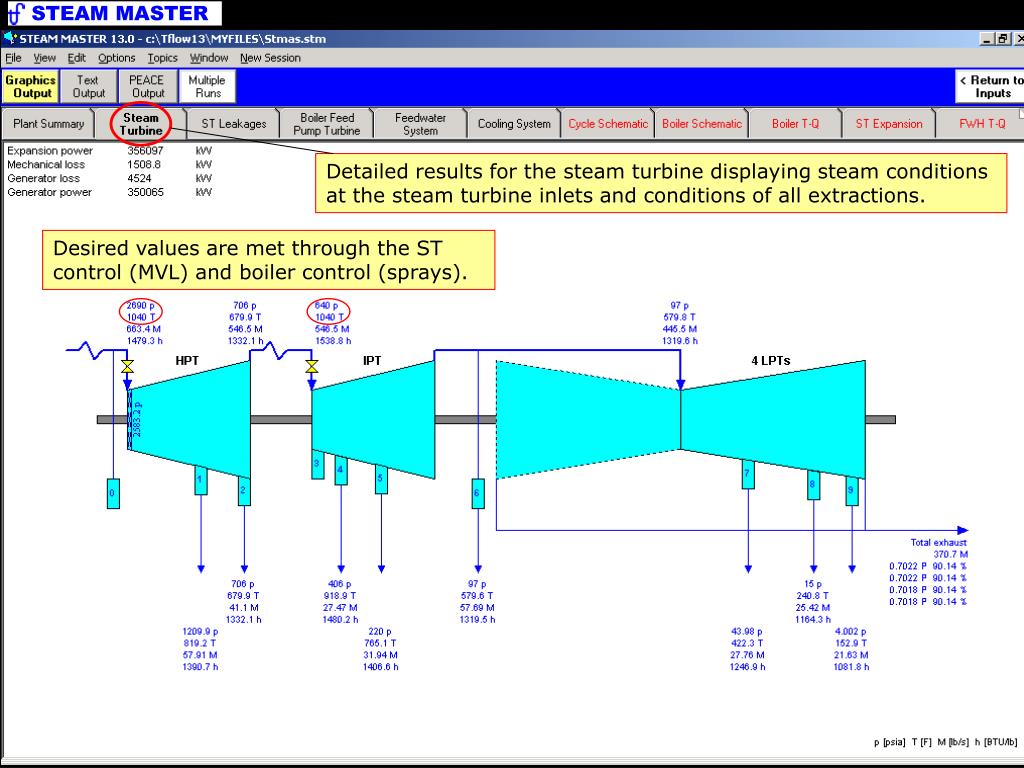Click the extraction pressure 43.98 p
The image size is (1024, 768).
tap(746, 632)
